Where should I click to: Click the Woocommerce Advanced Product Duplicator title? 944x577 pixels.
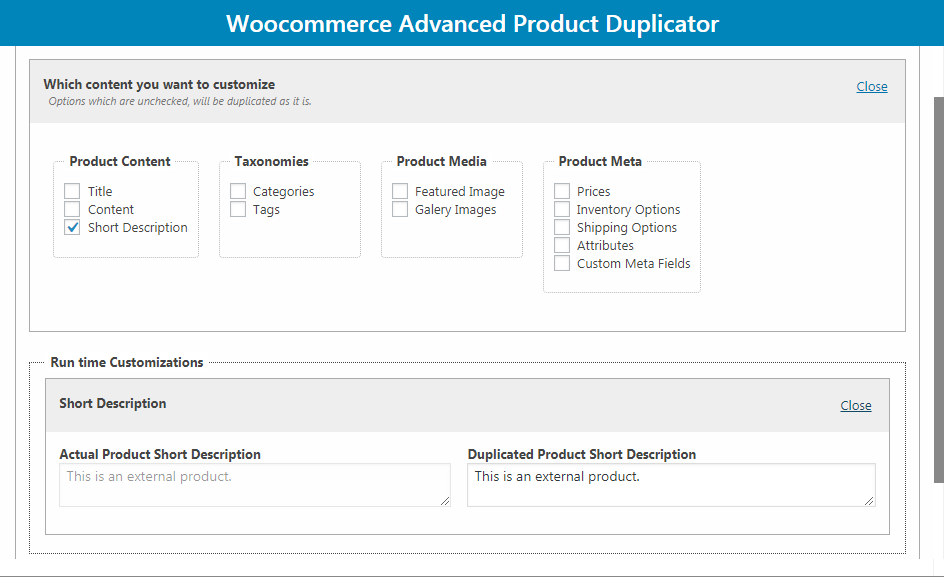point(472,24)
